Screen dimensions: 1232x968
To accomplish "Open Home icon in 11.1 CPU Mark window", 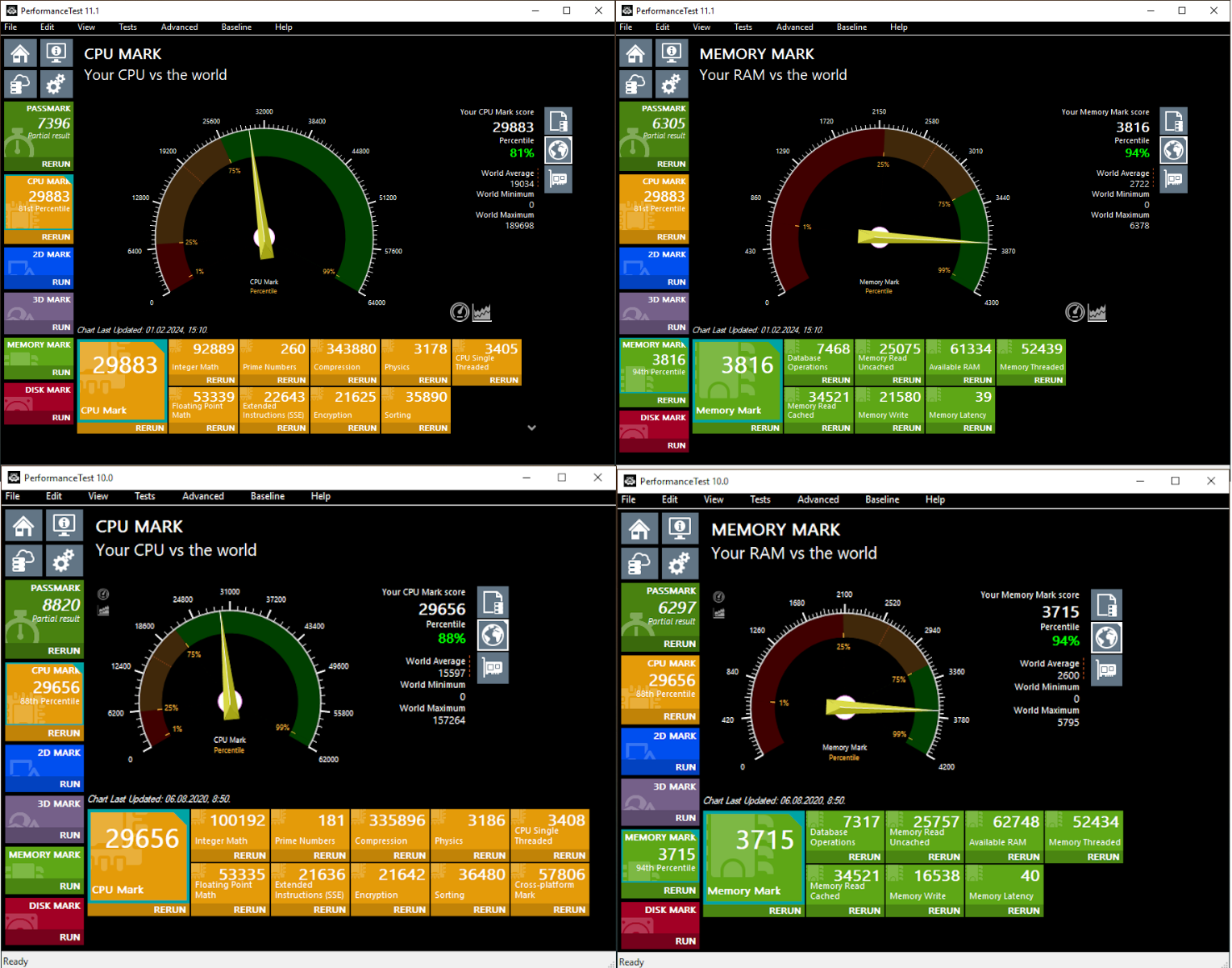I will tap(20, 53).
